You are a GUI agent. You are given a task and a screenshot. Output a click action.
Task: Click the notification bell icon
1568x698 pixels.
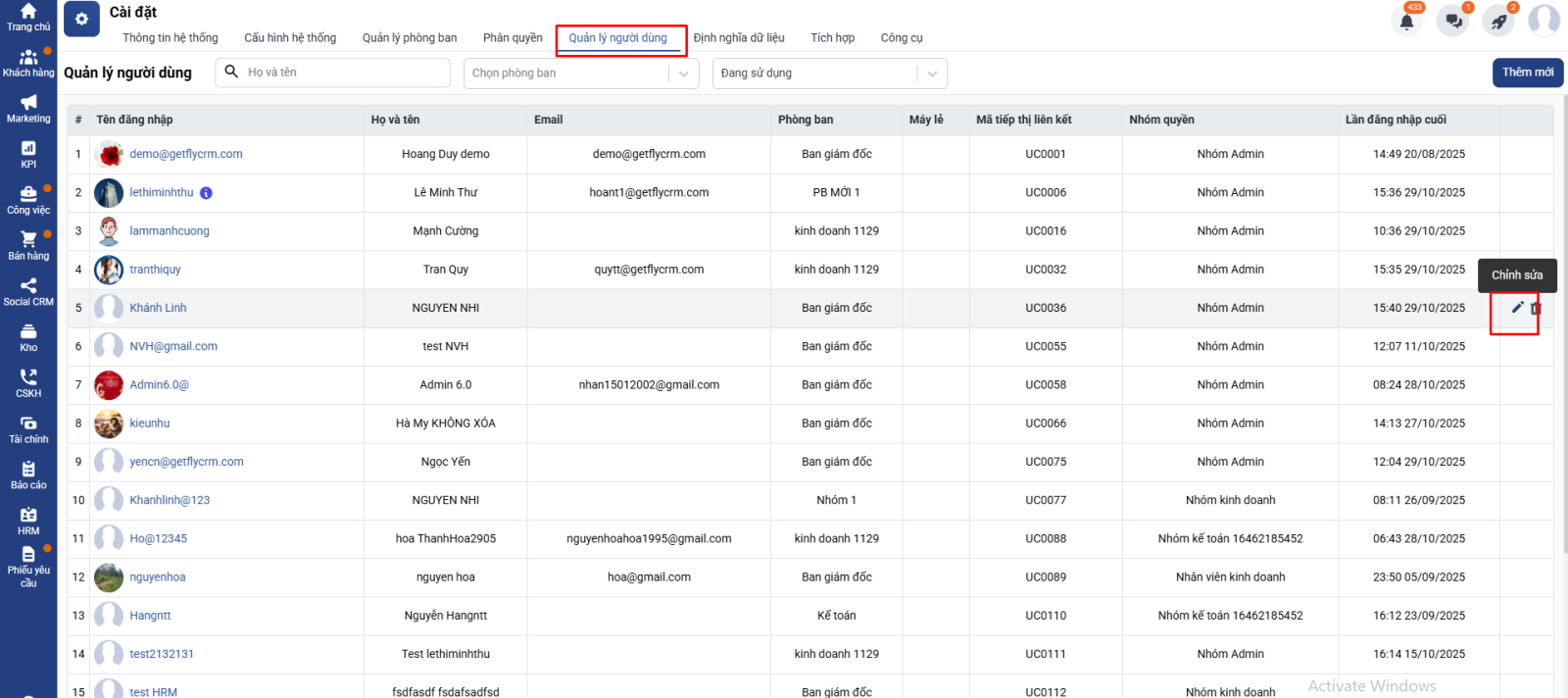[1406, 21]
